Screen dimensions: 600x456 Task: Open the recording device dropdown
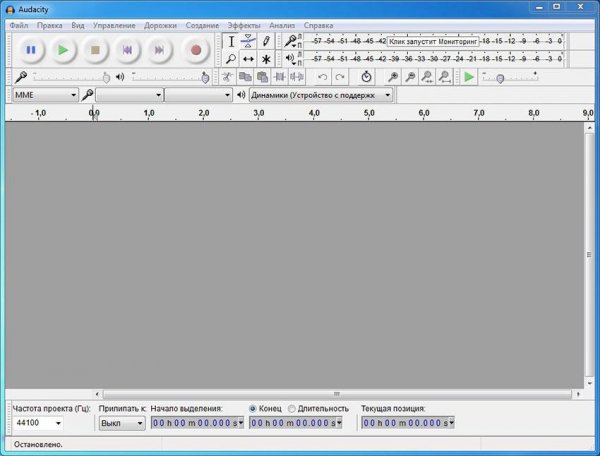tap(129, 95)
